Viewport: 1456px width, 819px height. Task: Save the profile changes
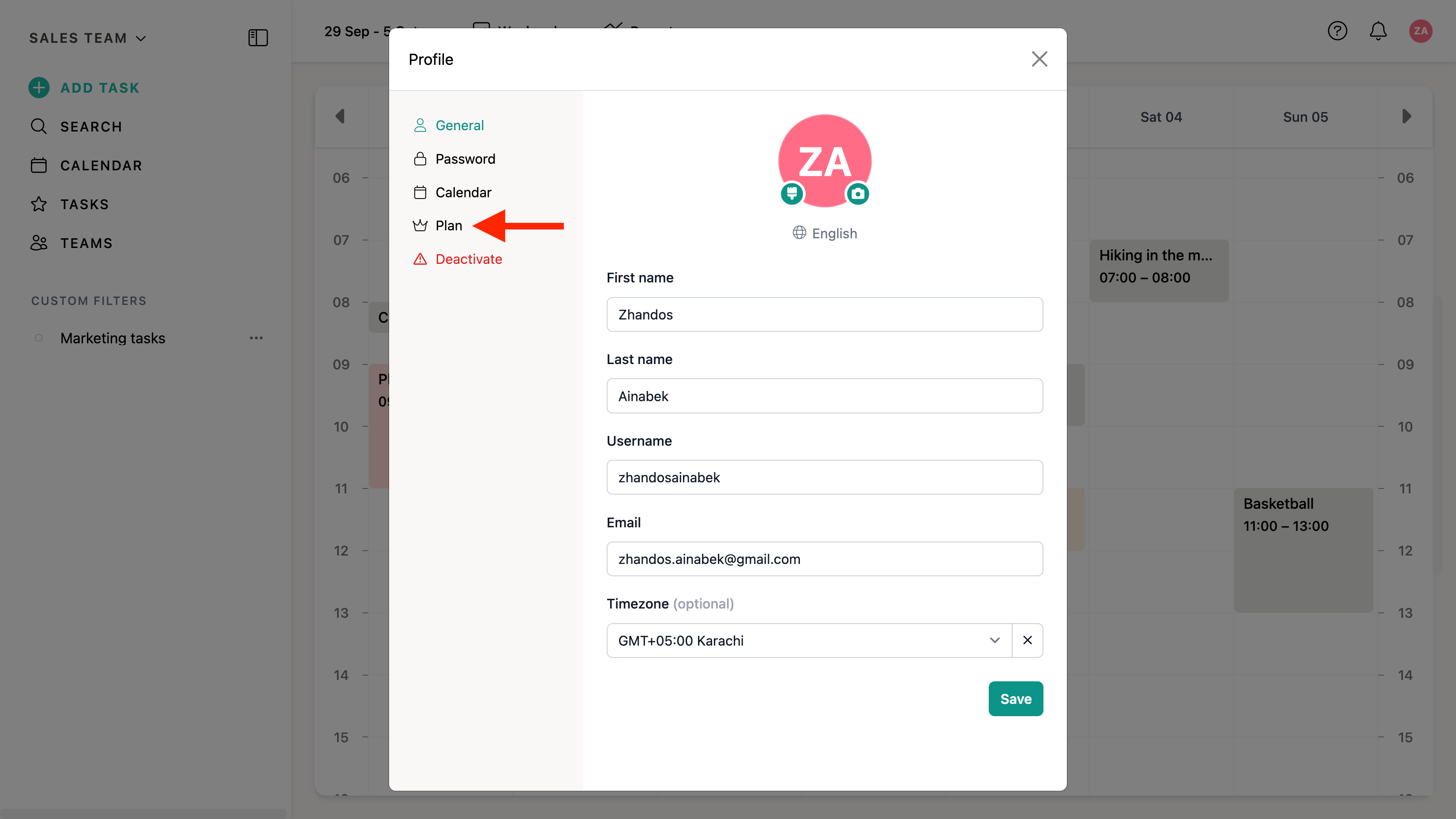[1015, 699]
